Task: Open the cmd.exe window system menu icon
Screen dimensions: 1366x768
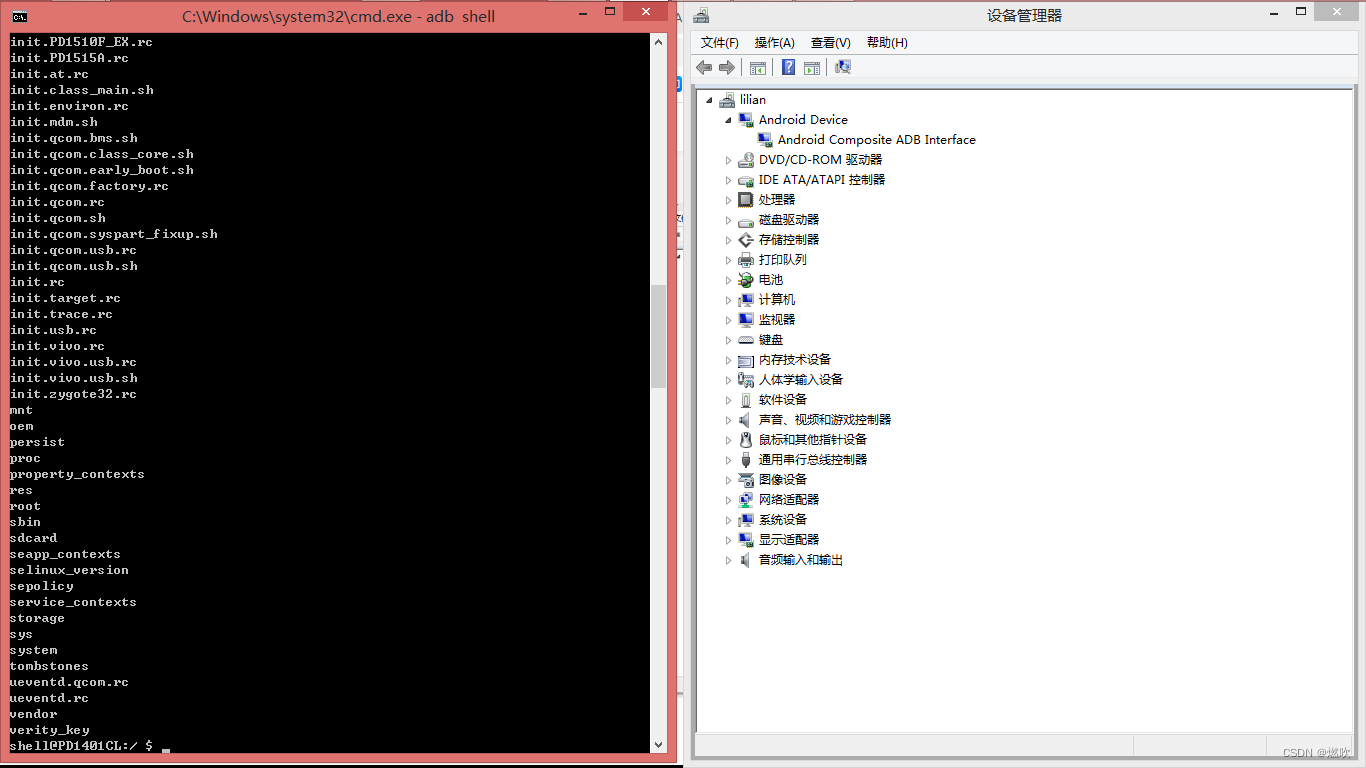Action: point(20,16)
